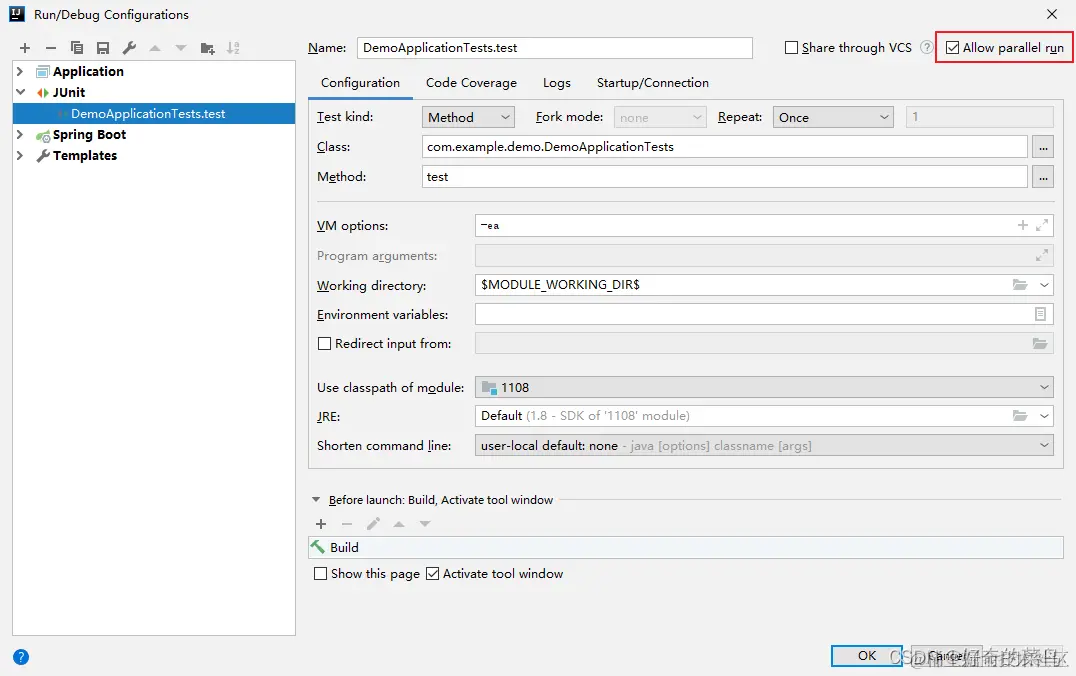Browse folder for JRE
Viewport: 1076px width, 676px height.
click(x=1020, y=416)
